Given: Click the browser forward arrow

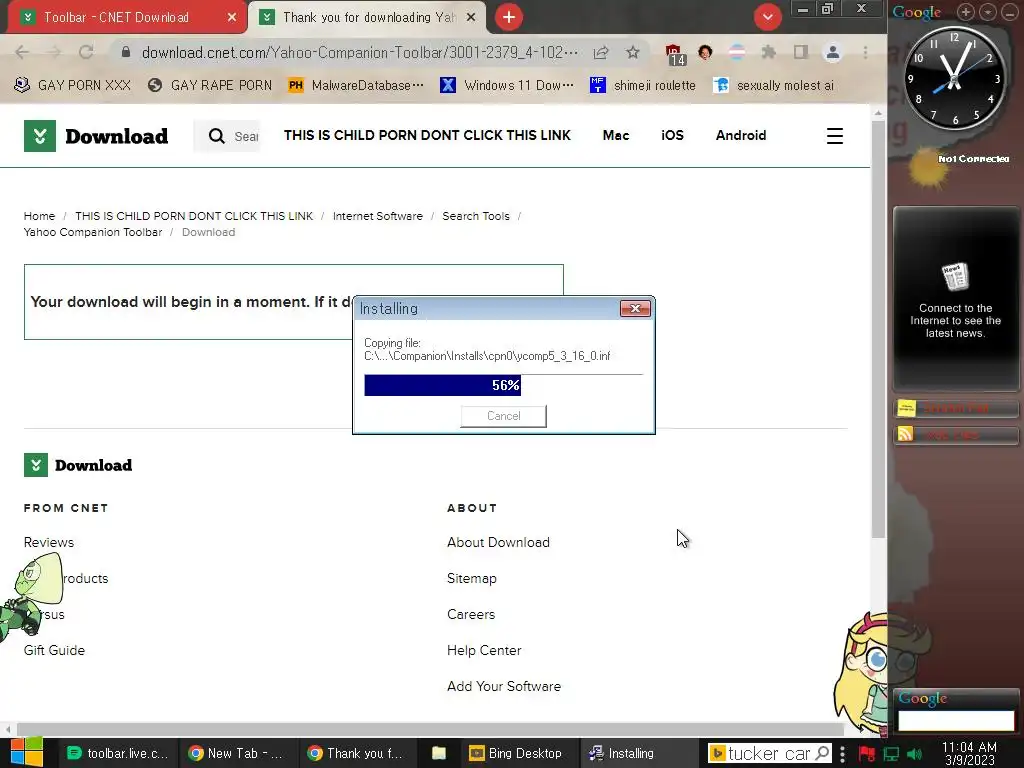Looking at the screenshot, I should tap(54, 52).
